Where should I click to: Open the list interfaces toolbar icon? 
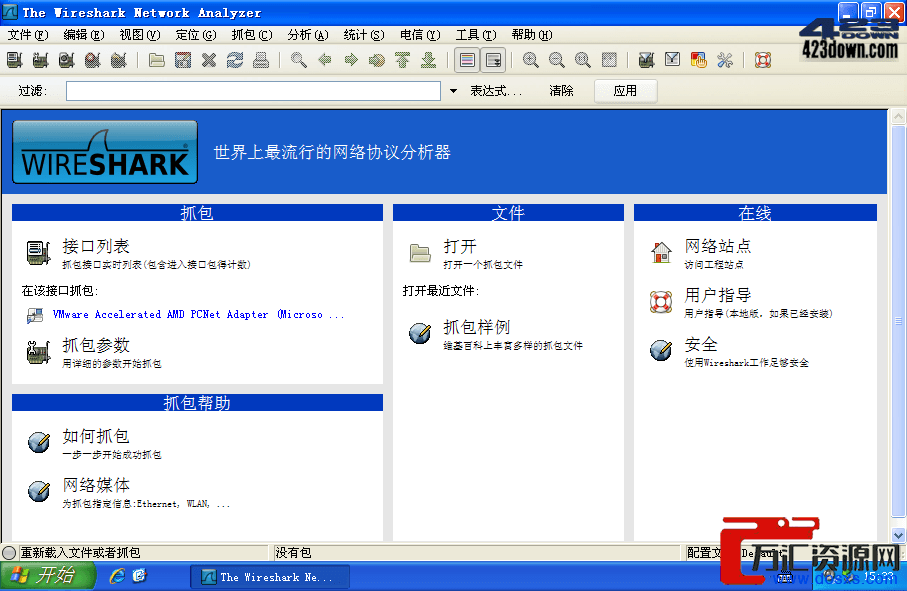click(x=14, y=60)
